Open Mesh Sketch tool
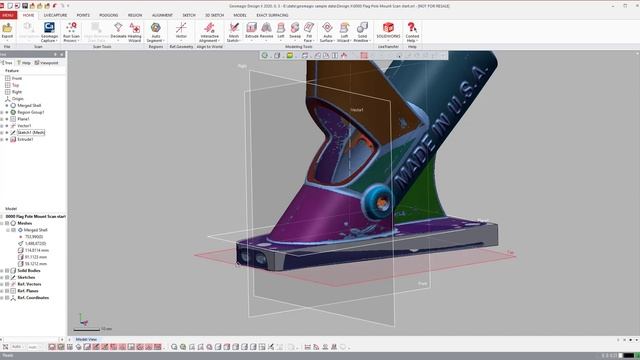The width and height of the screenshot is (640, 360). coord(233,31)
